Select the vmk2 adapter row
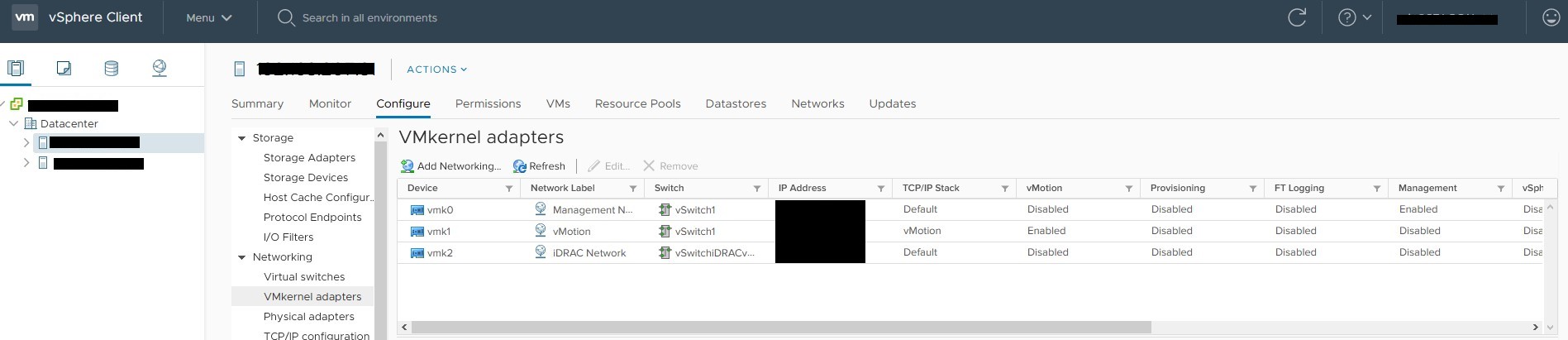The width and height of the screenshot is (1568, 340). pyautogui.click(x=970, y=252)
